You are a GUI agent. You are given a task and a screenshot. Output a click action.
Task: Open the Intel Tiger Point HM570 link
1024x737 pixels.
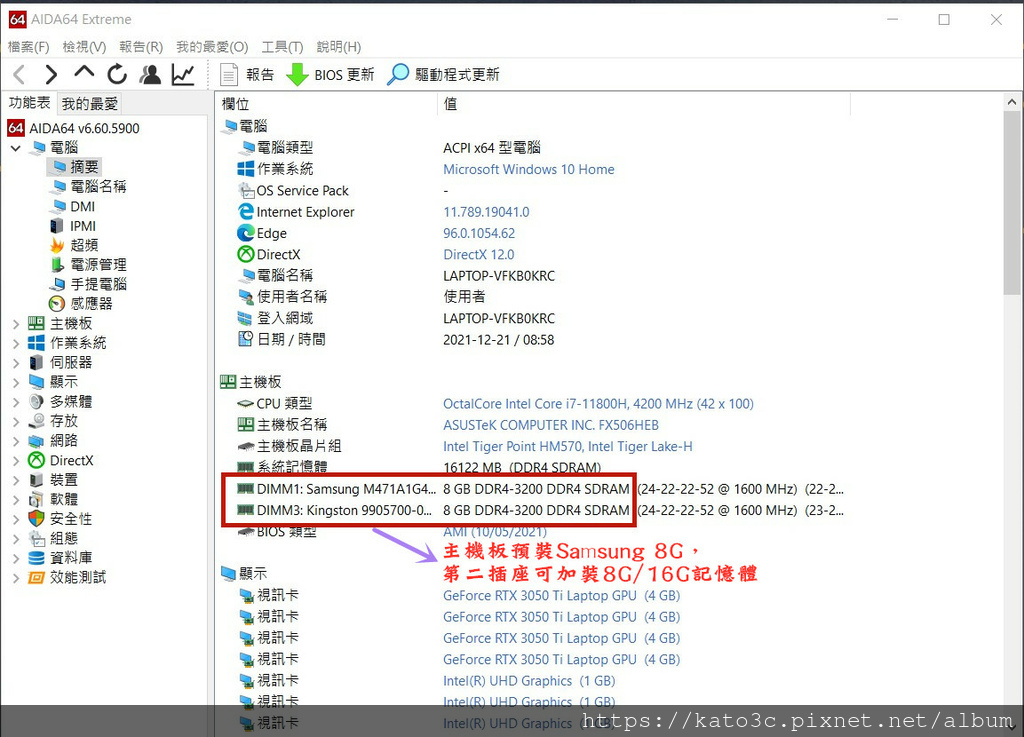[568, 447]
